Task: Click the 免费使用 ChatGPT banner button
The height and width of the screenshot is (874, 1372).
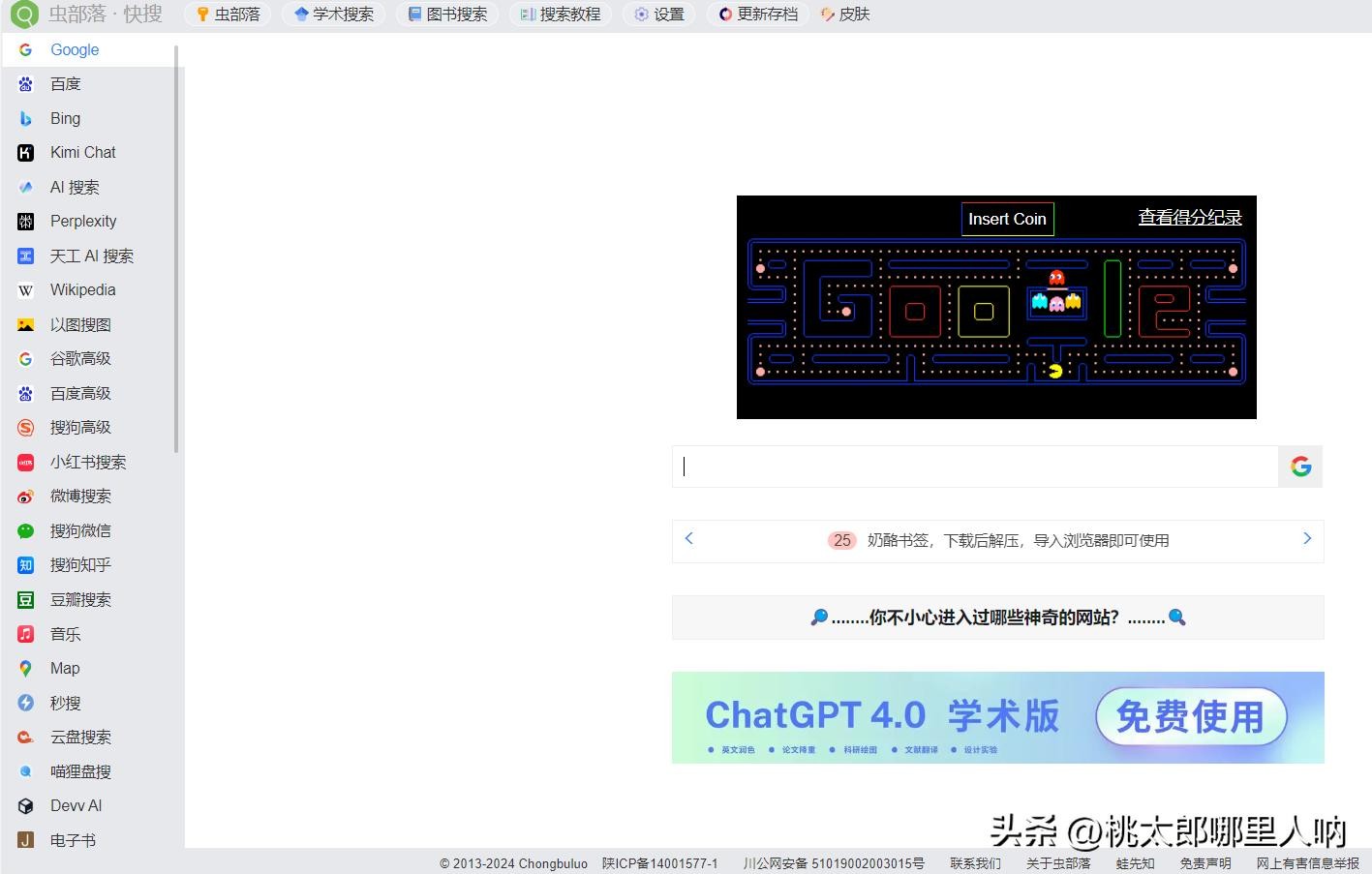Action: [1190, 717]
